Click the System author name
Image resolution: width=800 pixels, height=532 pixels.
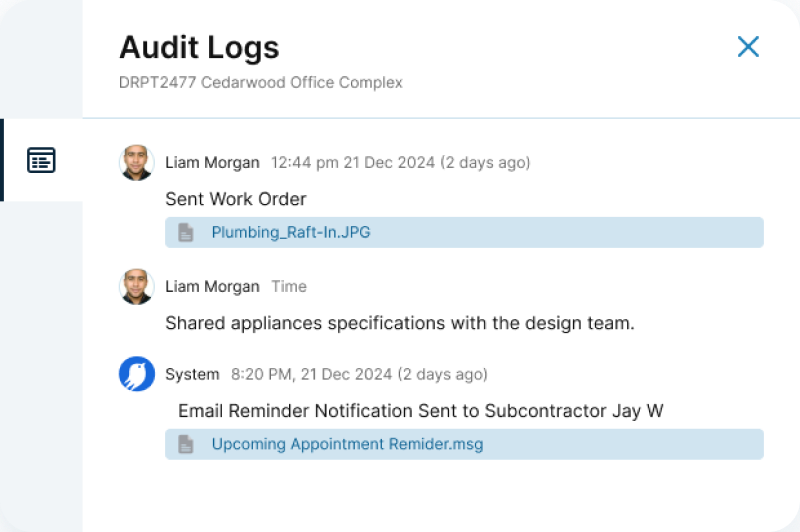click(192, 374)
